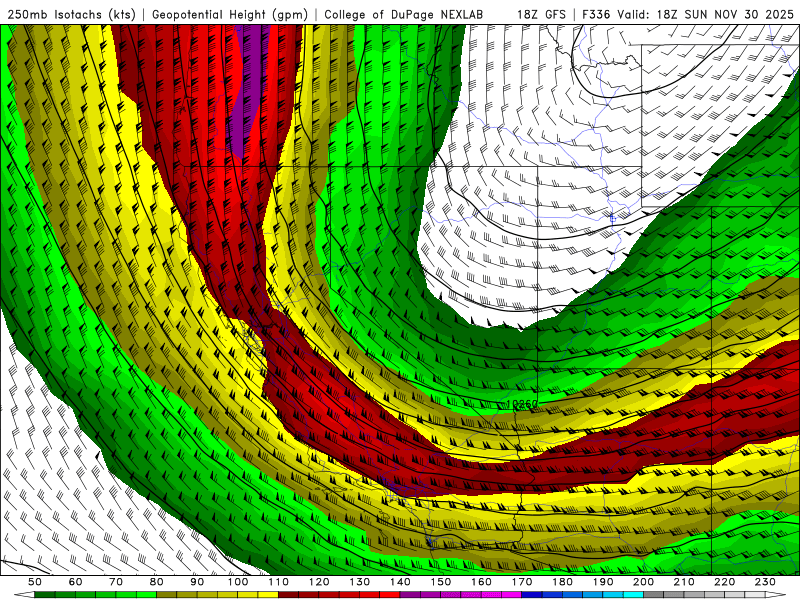Click the legend value 150
This screenshot has width=800, height=600.
[441, 582]
